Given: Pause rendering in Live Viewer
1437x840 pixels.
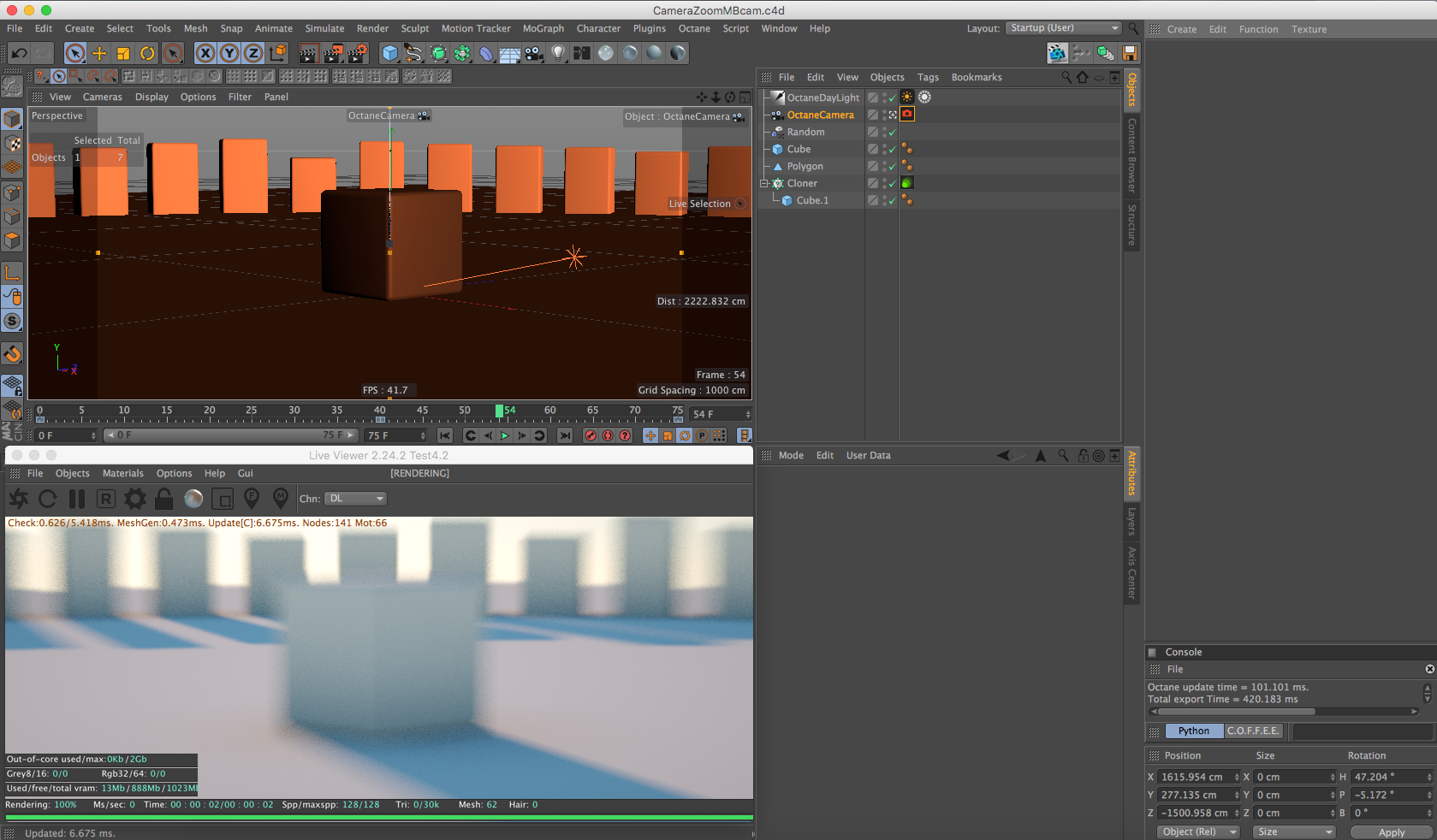Looking at the screenshot, I should tap(77, 499).
